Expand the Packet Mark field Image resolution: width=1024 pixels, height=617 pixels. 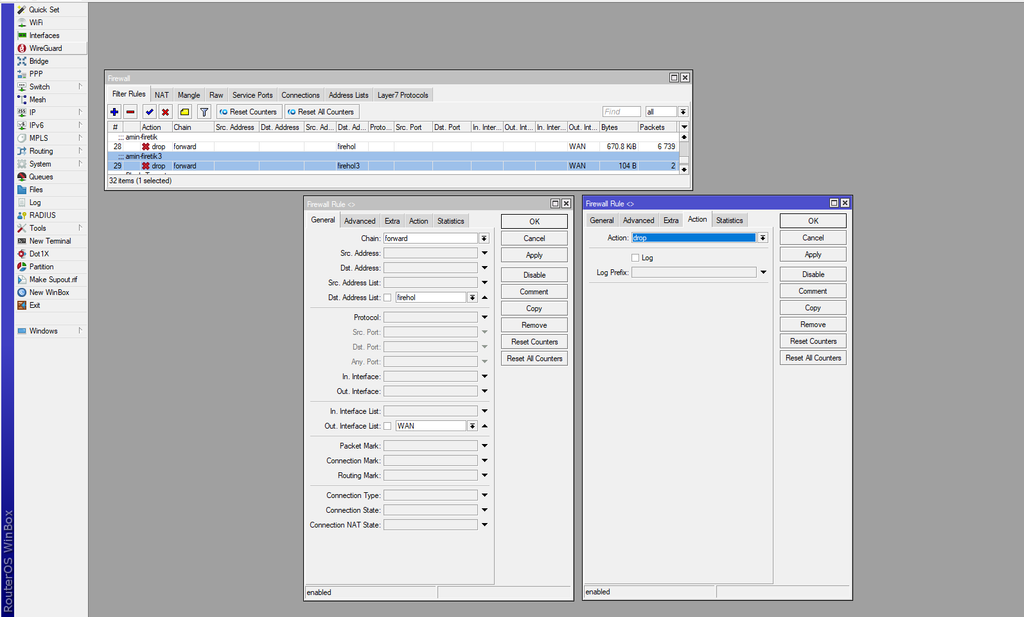pos(485,446)
